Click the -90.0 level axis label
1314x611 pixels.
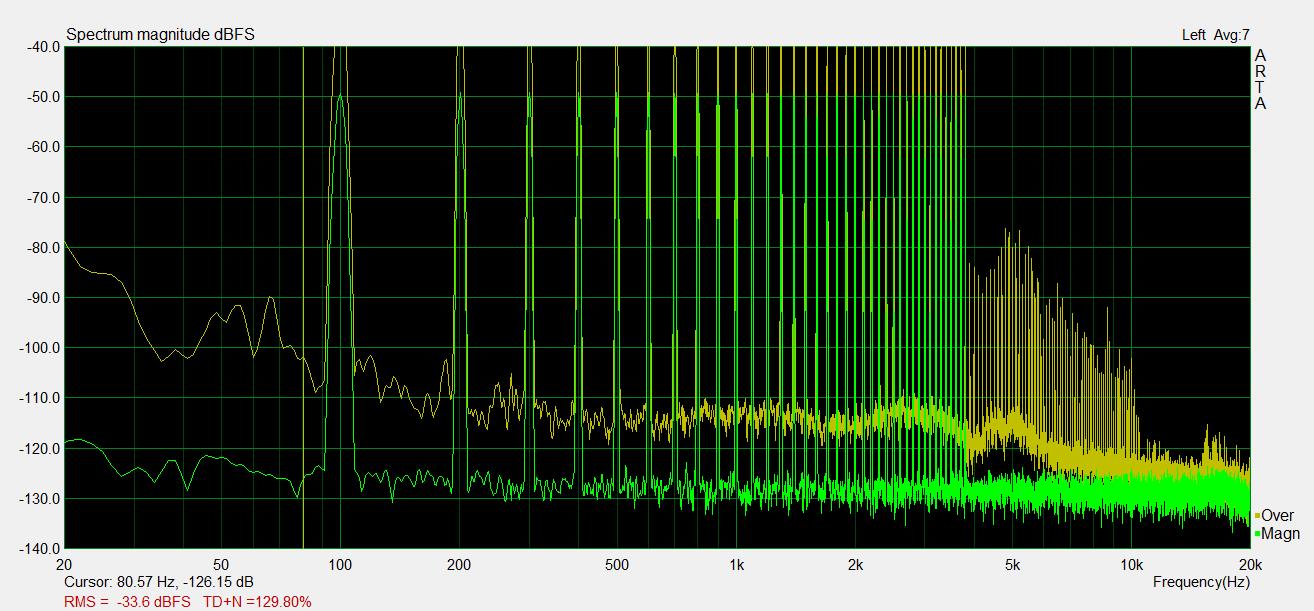[42, 298]
